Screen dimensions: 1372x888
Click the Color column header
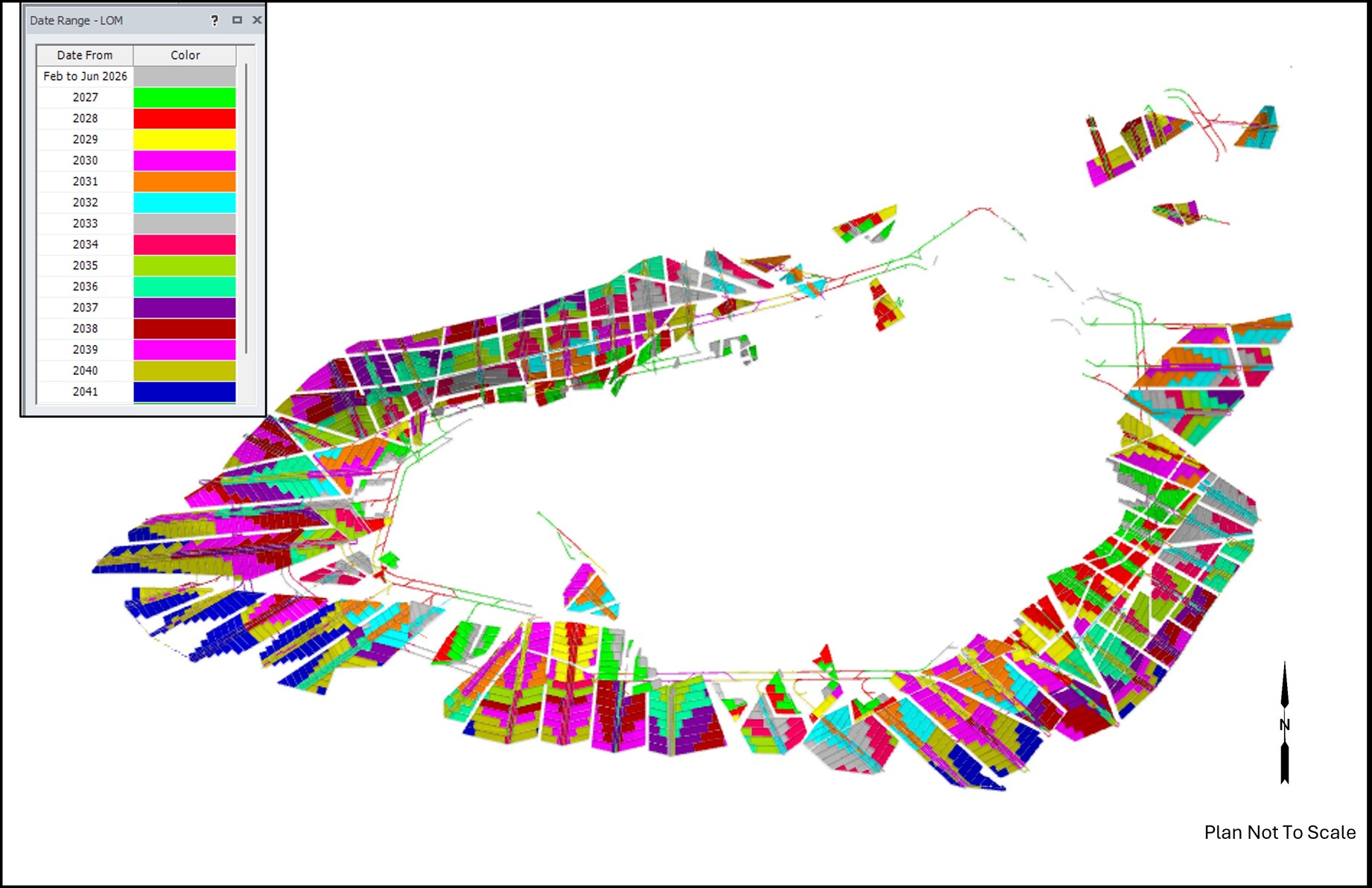pos(185,55)
